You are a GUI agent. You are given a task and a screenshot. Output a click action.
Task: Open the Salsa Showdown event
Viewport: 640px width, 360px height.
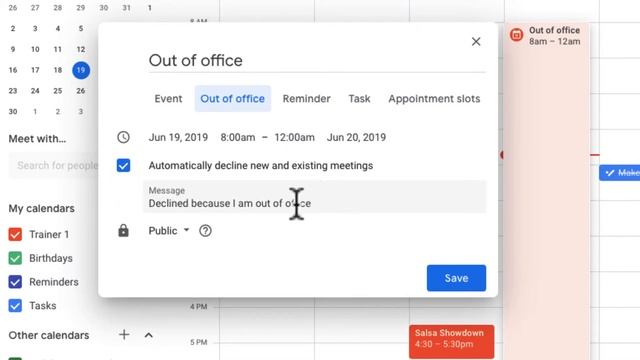[451, 342]
